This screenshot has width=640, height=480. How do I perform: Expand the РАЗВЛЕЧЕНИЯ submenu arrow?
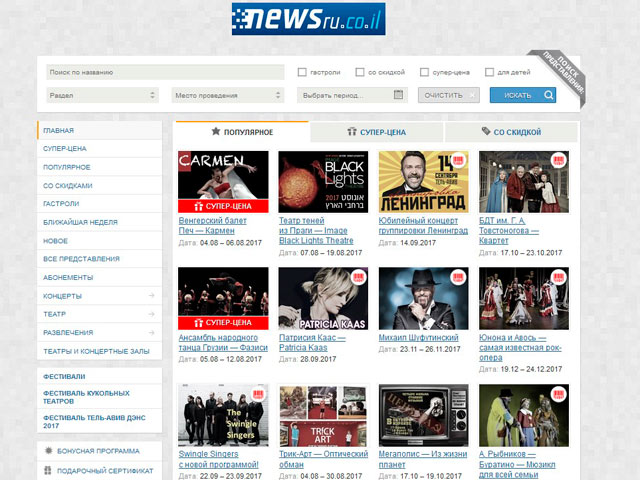[151, 332]
